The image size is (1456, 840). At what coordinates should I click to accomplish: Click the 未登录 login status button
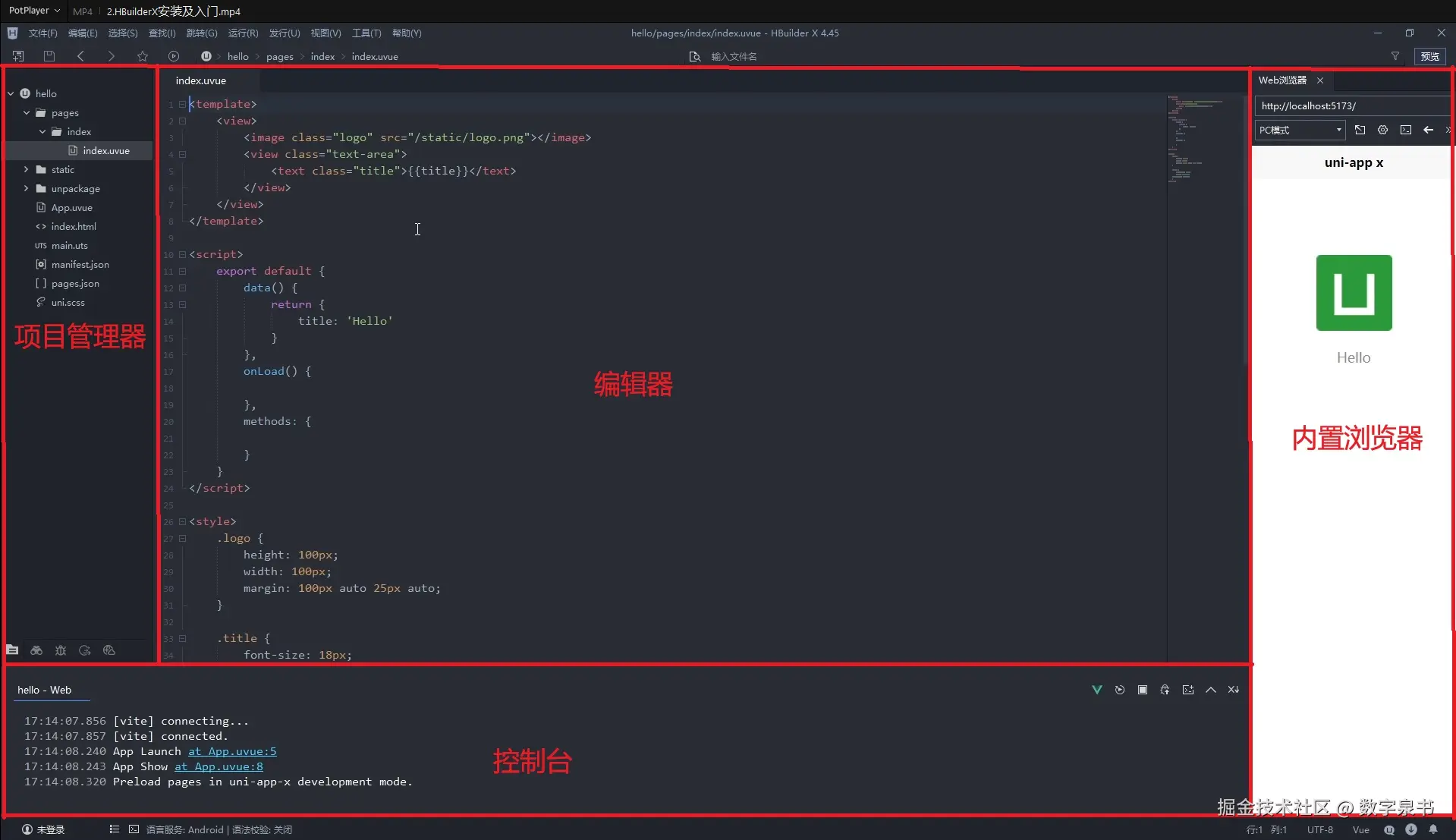(43, 829)
